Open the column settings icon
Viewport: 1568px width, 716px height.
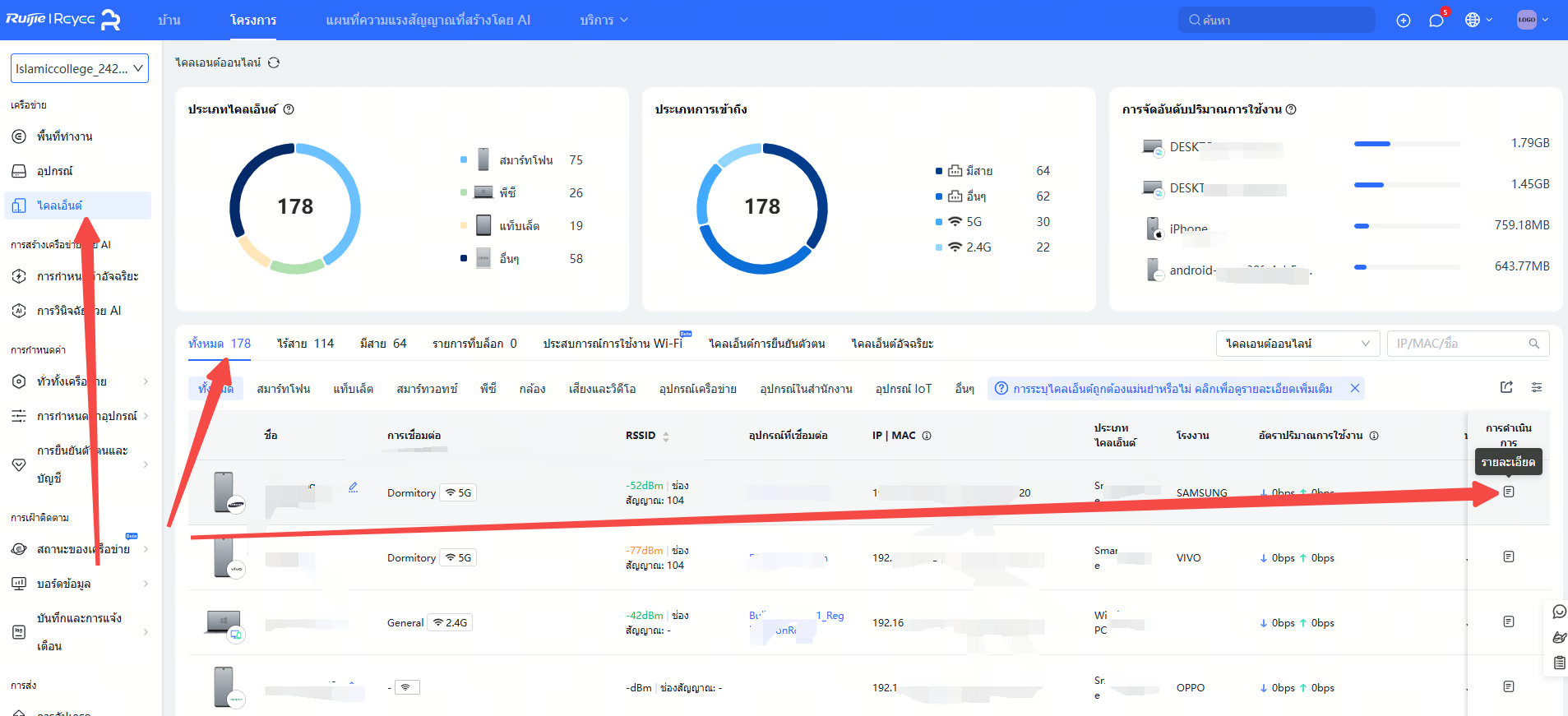pos(1537,387)
